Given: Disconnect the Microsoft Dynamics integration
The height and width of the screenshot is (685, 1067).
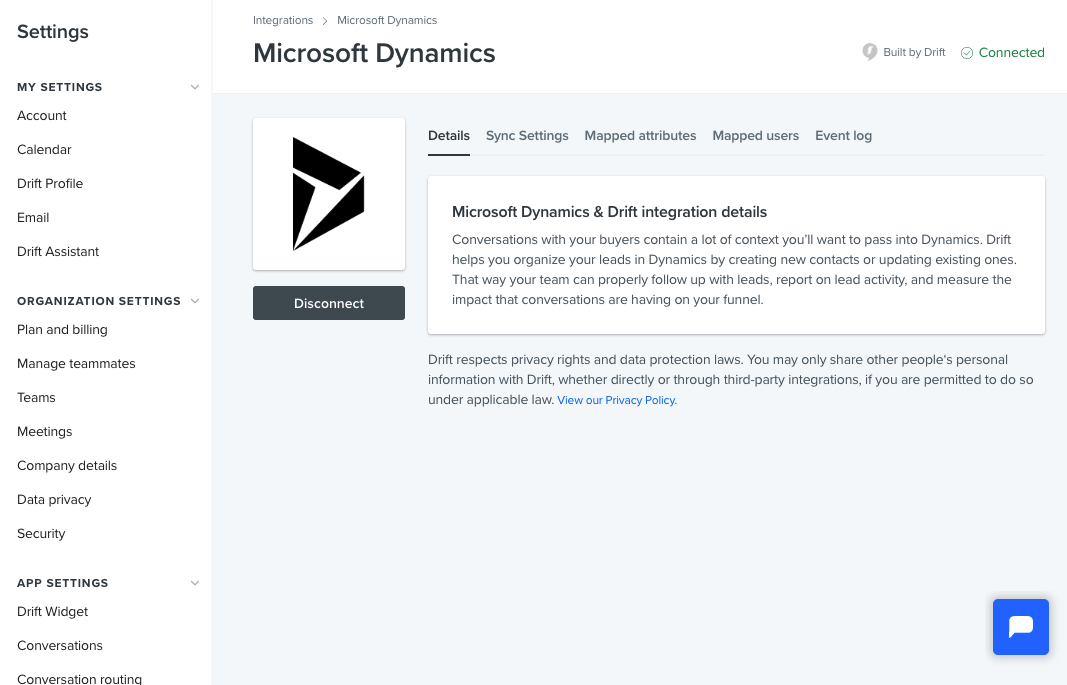Looking at the screenshot, I should (x=329, y=303).
